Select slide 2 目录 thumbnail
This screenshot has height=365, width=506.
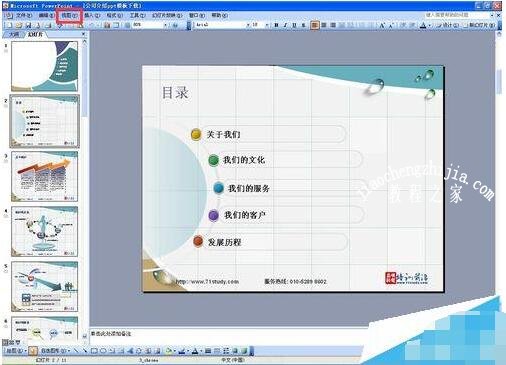pyautogui.click(x=44, y=121)
